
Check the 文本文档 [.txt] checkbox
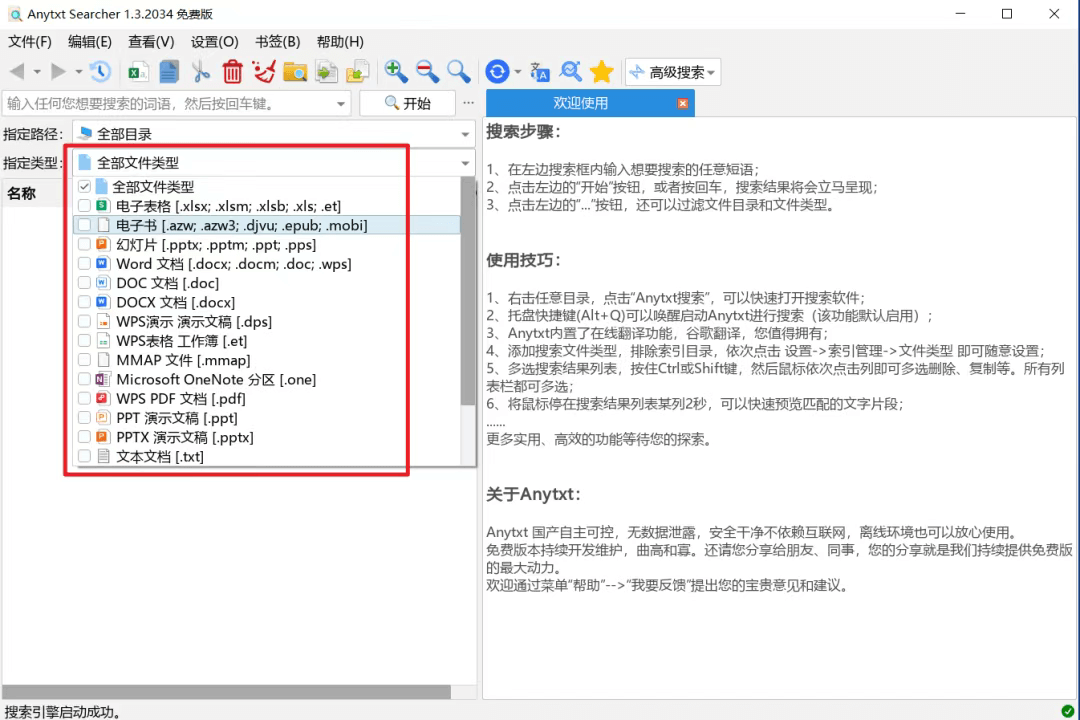(x=84, y=457)
